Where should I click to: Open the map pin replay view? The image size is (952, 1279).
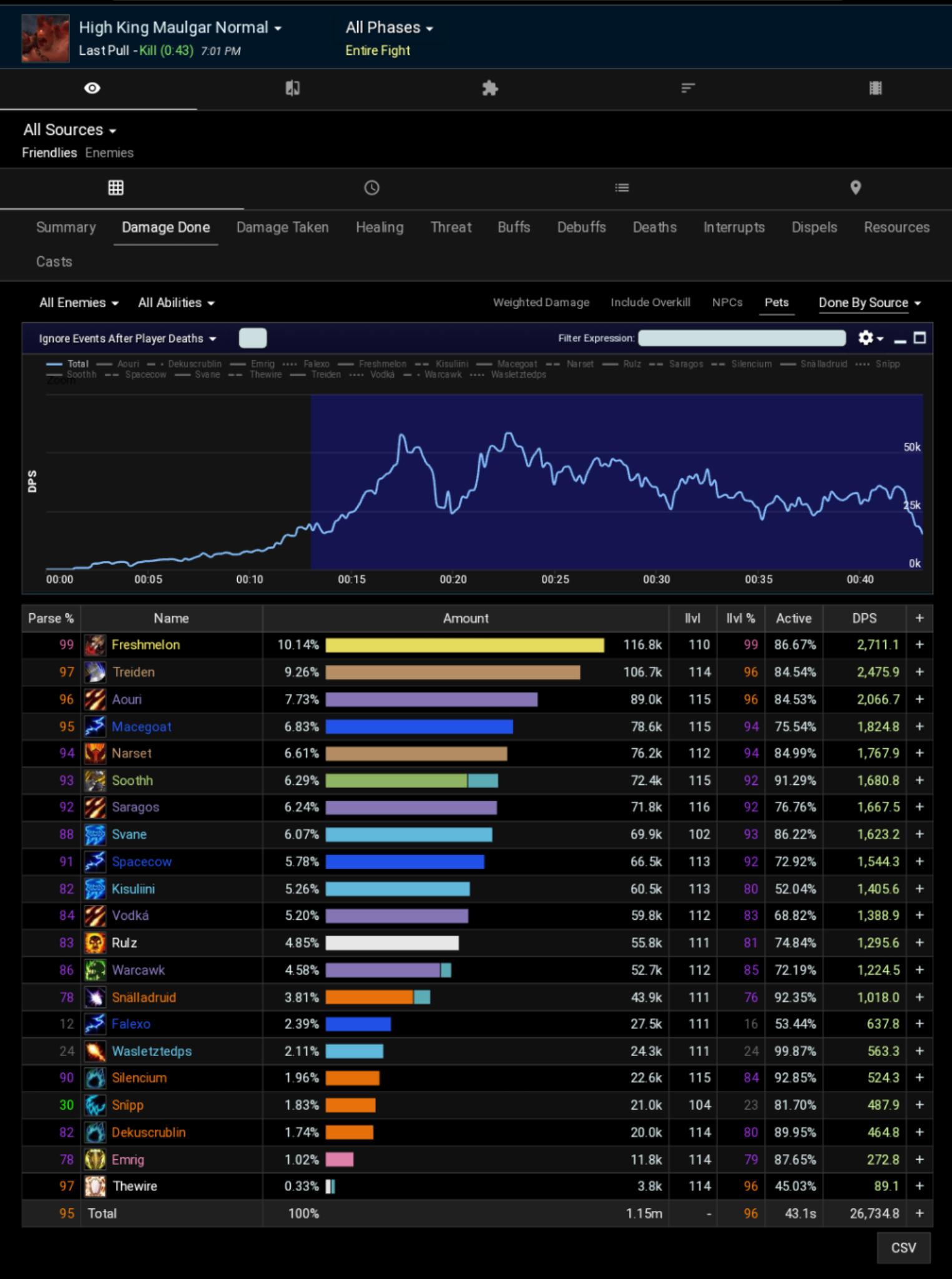tap(855, 188)
